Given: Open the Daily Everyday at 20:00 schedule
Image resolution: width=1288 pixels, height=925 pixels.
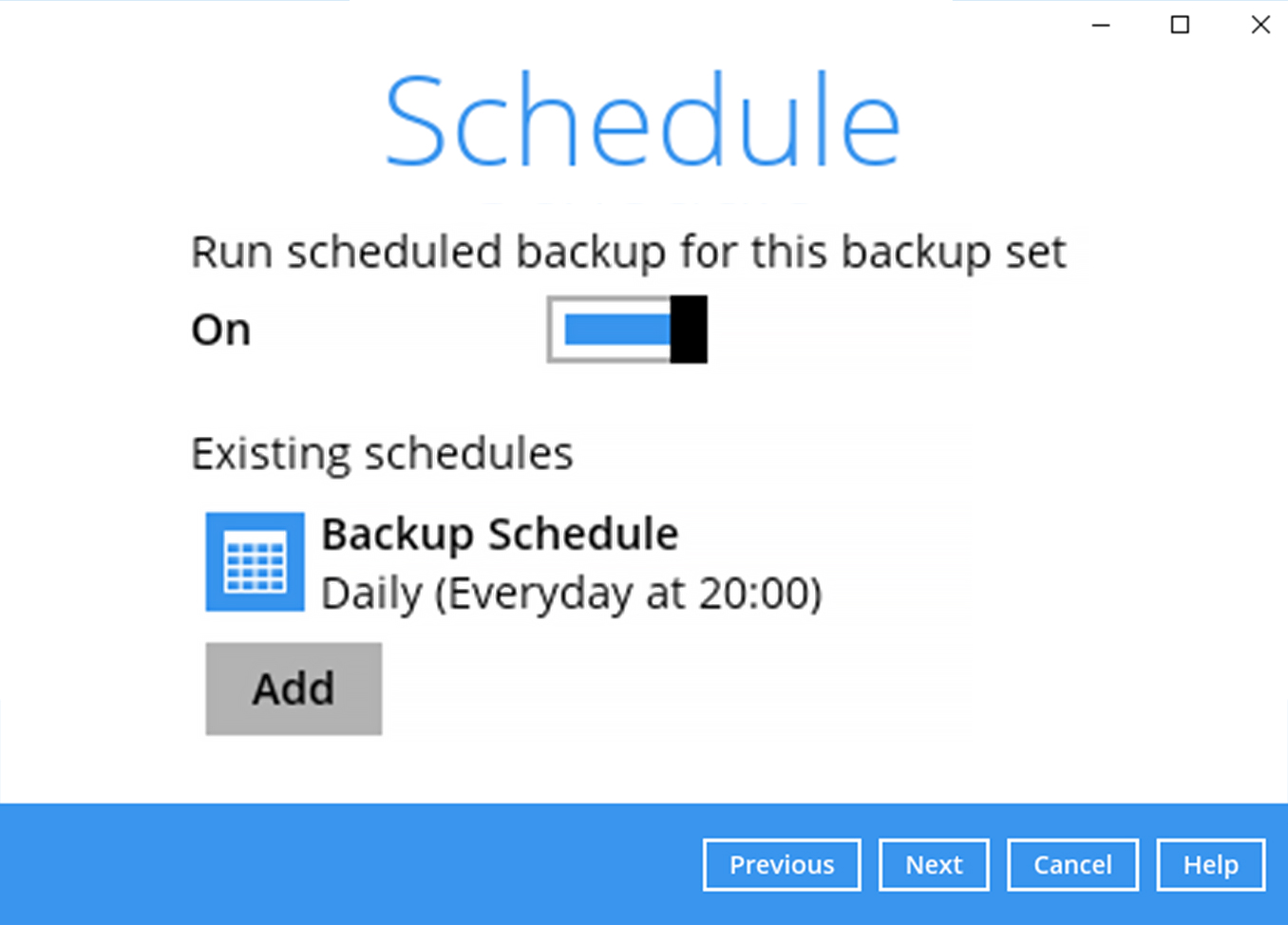Looking at the screenshot, I should [571, 593].
